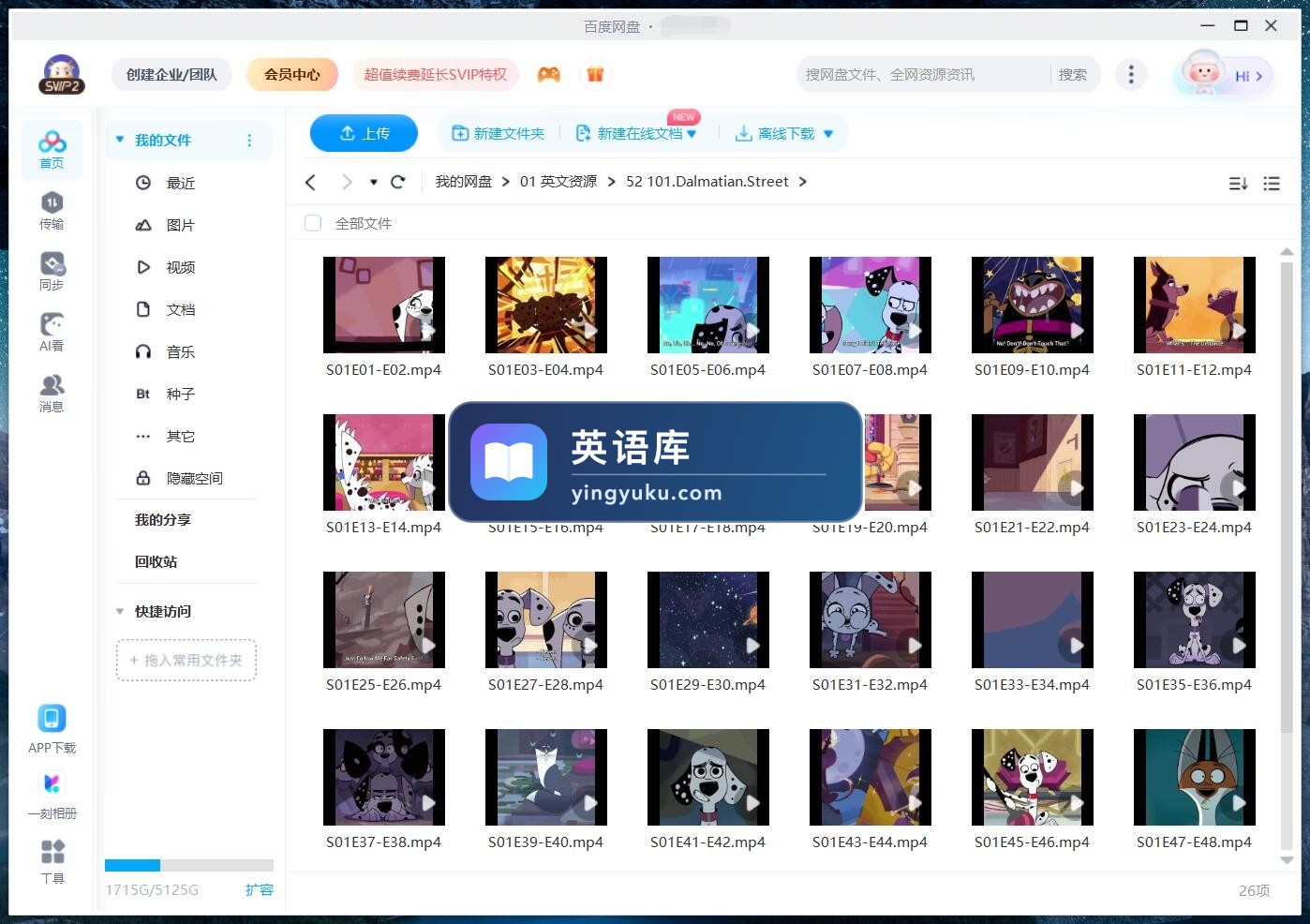1310x924 pixels.
Task: Collapse the 快捷访问 section arrow
Action: (120, 611)
